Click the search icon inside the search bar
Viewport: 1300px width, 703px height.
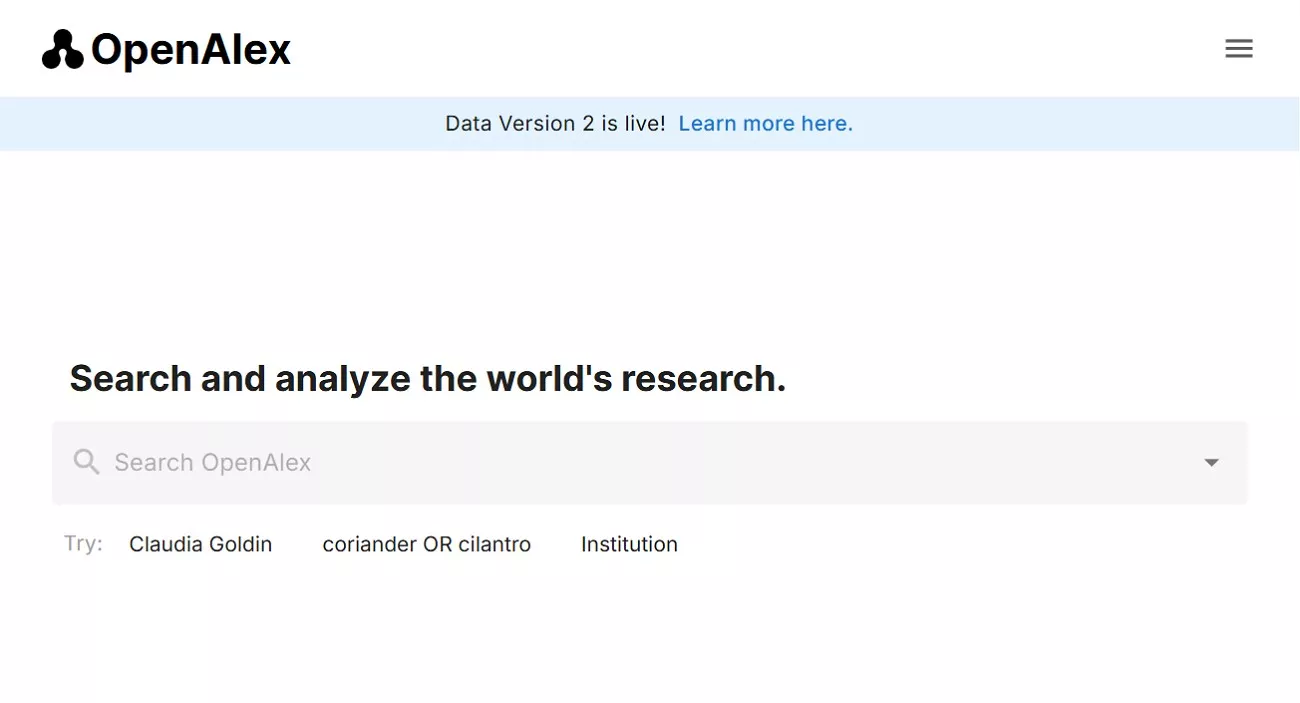tap(86, 462)
